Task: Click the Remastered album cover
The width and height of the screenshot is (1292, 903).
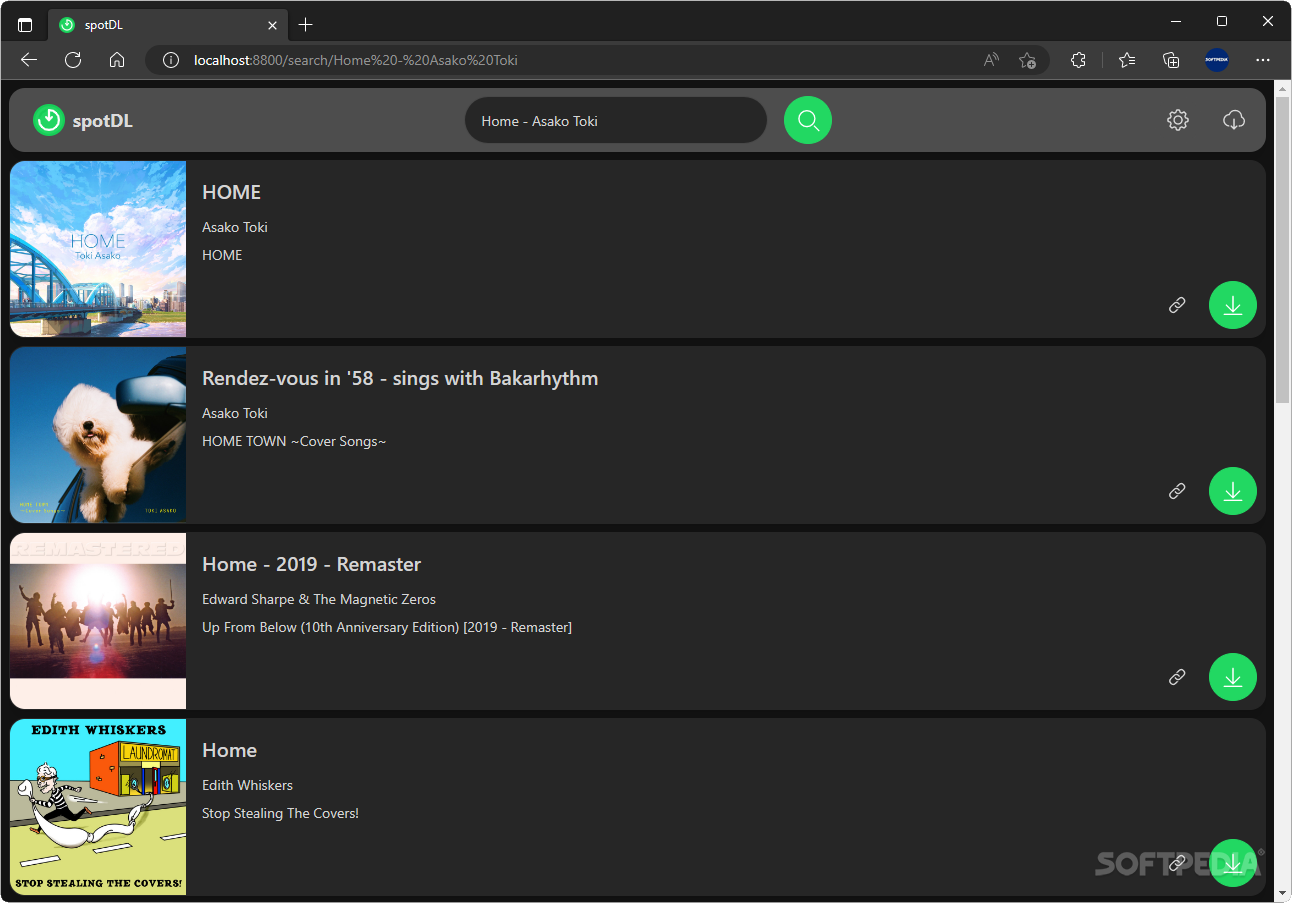Action: (98, 621)
